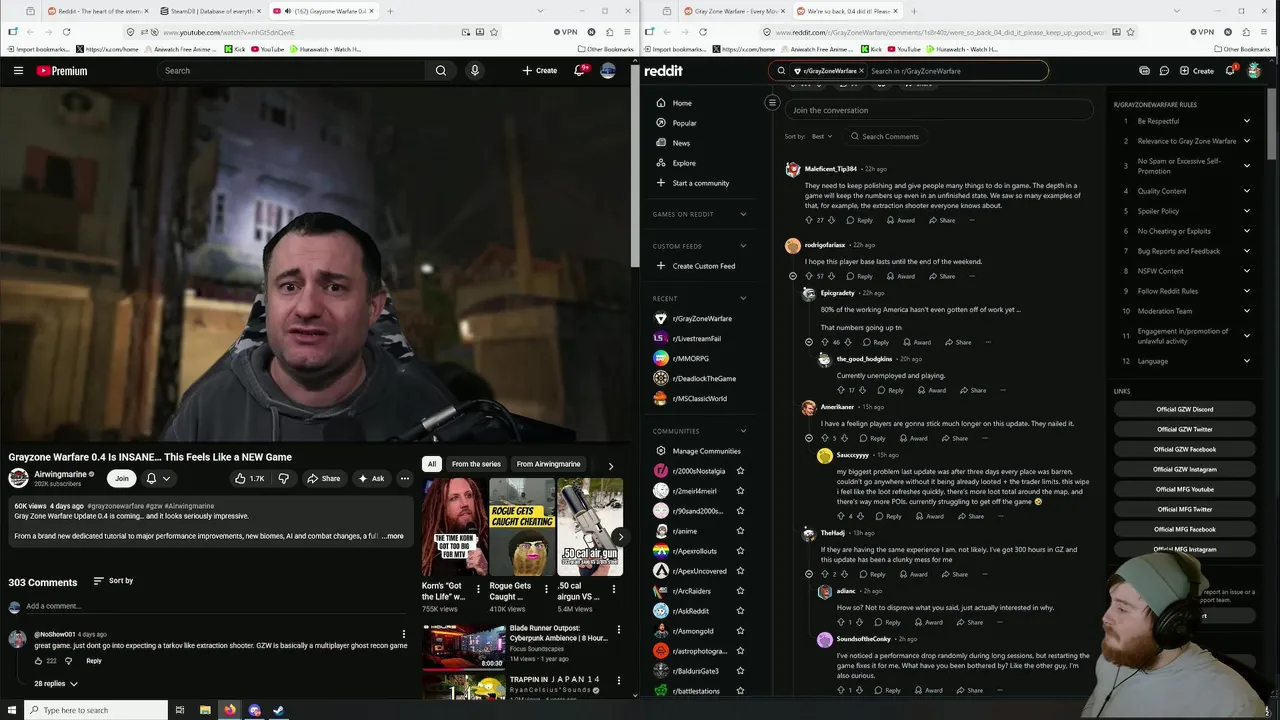Screen dimensions: 1280x720
Task: Click the YouTube search magnifier button
Action: point(441,71)
